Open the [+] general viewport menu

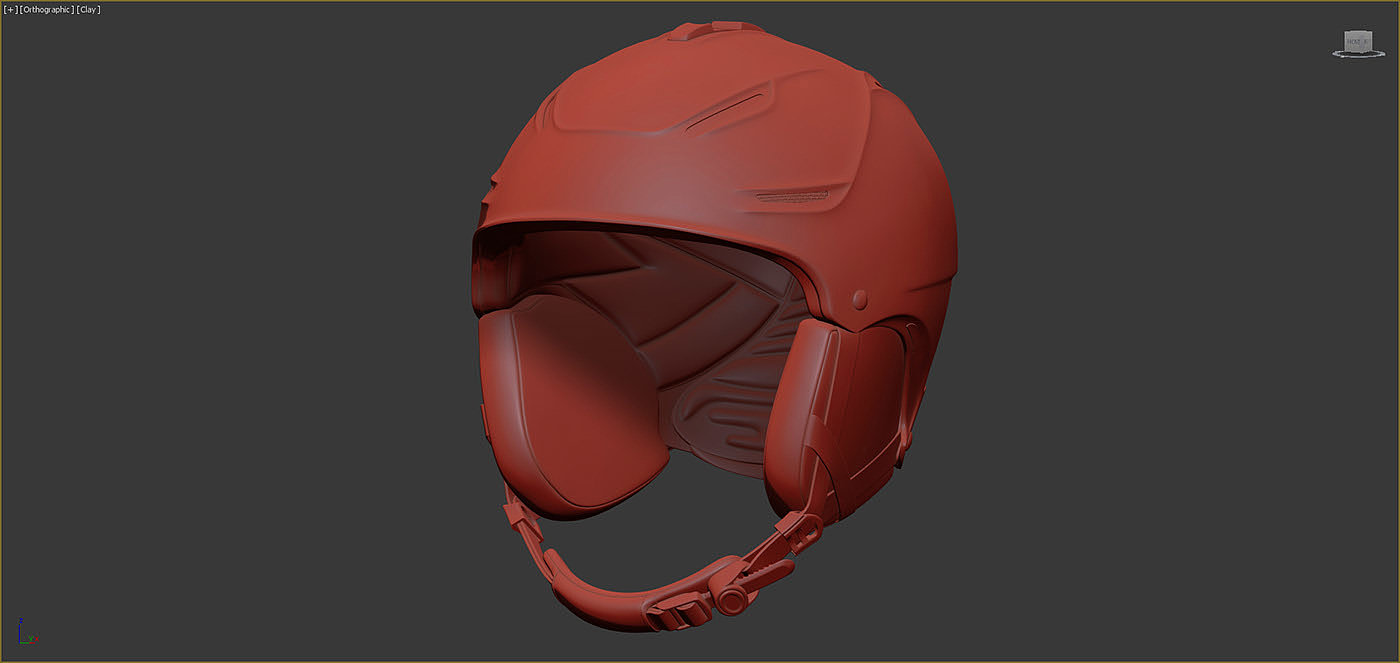(x=10, y=9)
